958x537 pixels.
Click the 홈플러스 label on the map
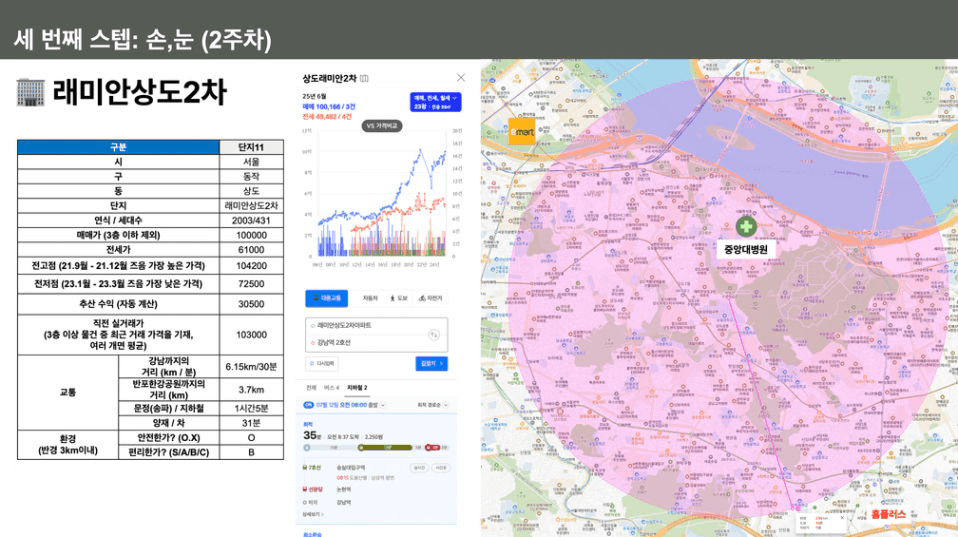[888, 514]
